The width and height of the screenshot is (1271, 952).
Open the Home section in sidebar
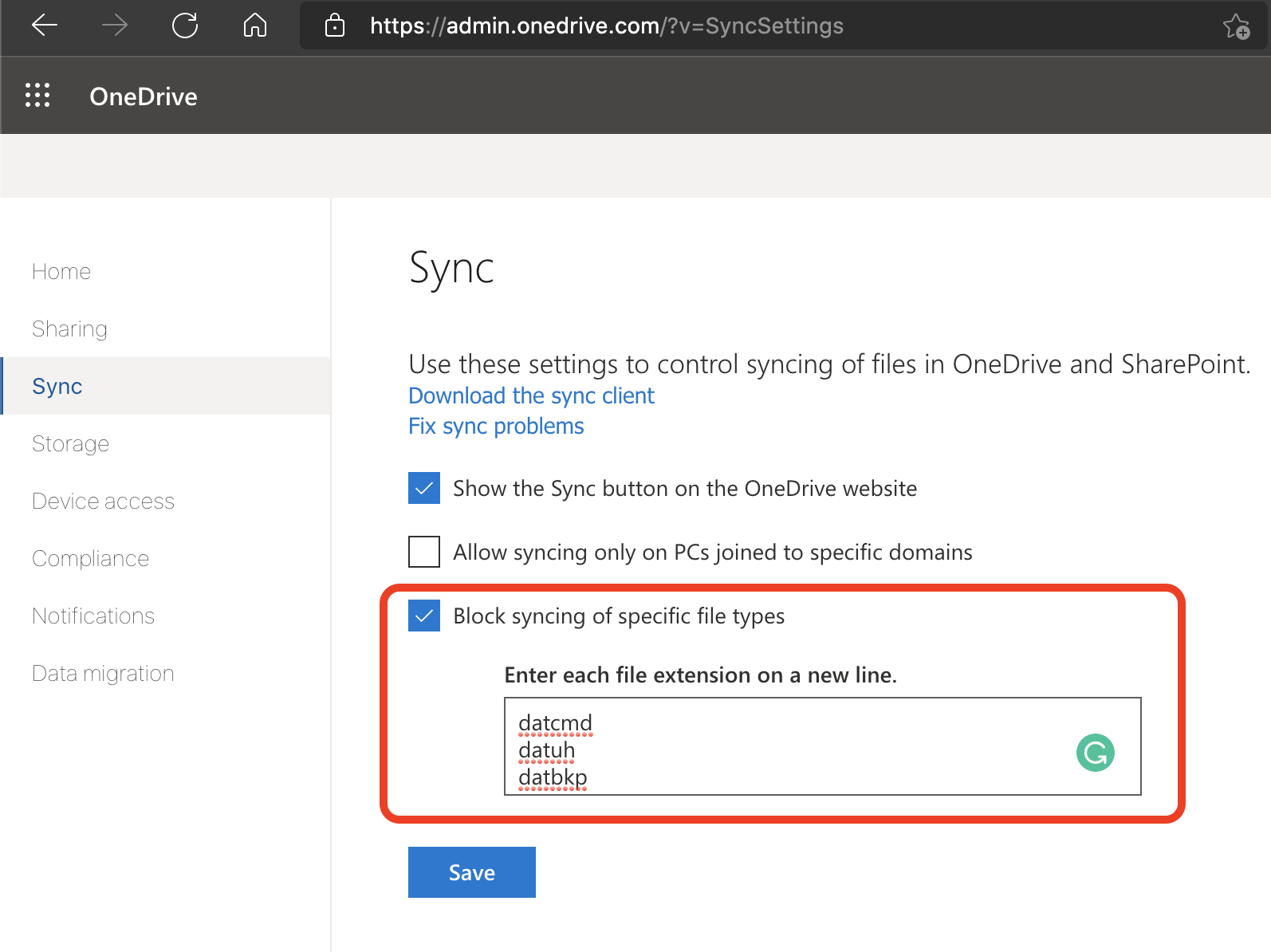click(x=61, y=272)
